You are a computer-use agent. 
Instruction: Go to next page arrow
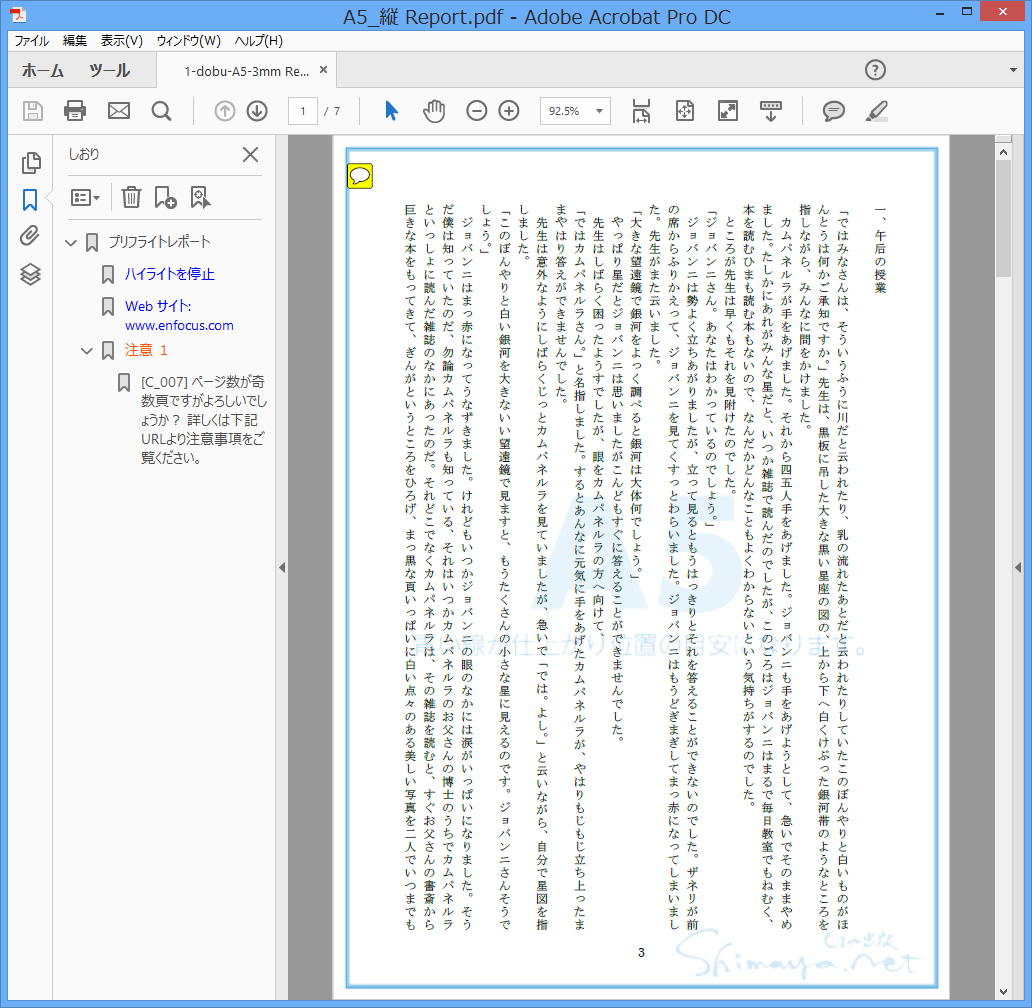tap(257, 111)
